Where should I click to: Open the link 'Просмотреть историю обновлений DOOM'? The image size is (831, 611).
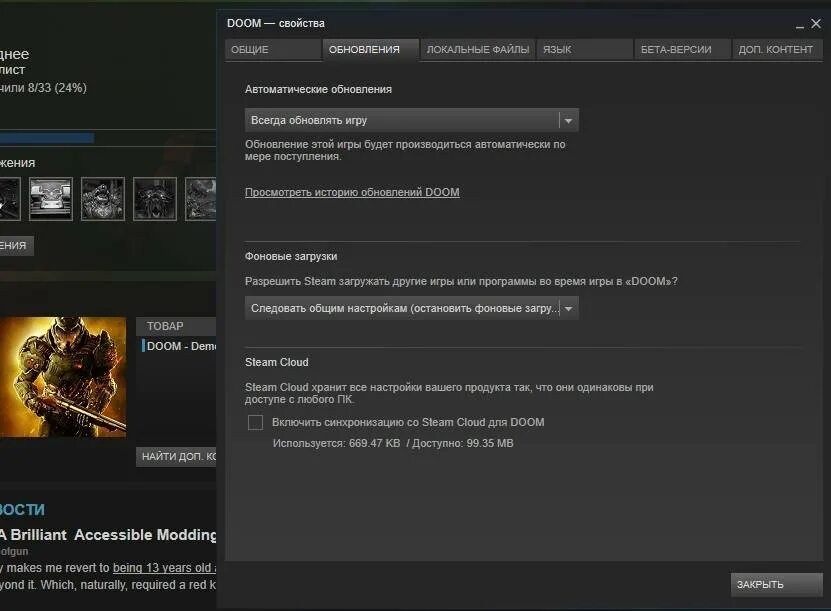click(x=352, y=192)
